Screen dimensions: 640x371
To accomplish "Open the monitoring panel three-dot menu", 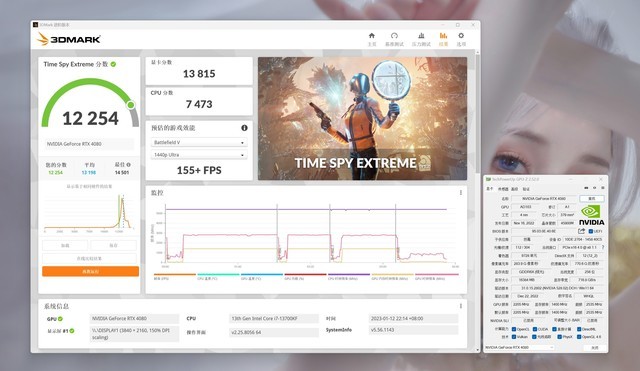I will click(461, 193).
